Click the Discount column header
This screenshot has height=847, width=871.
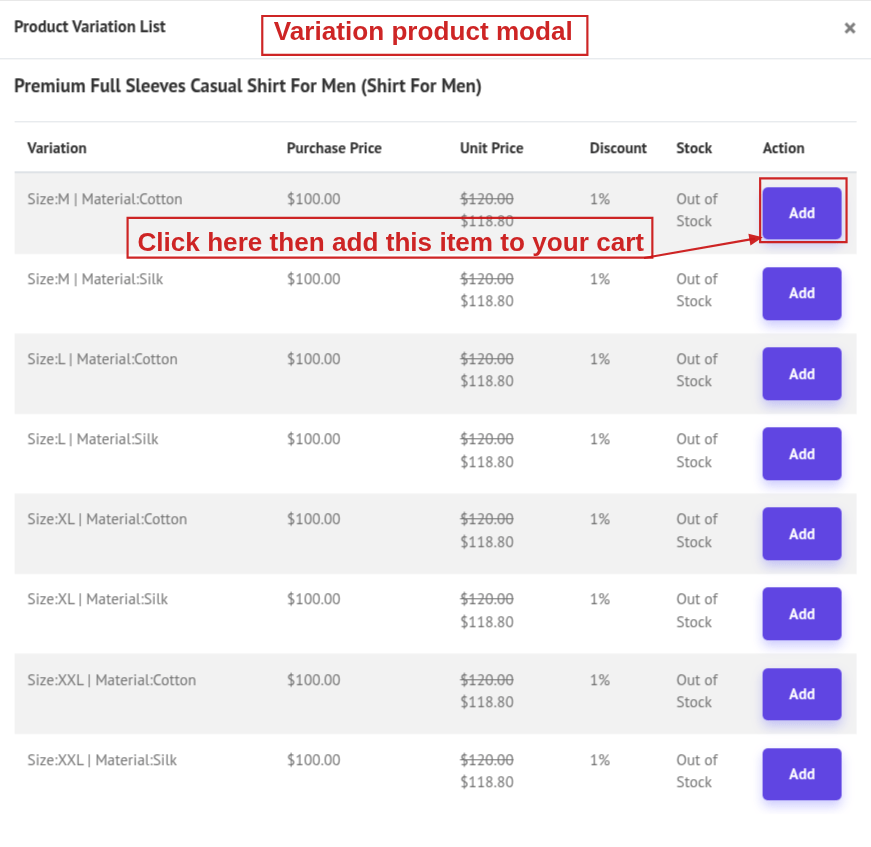[x=618, y=148]
